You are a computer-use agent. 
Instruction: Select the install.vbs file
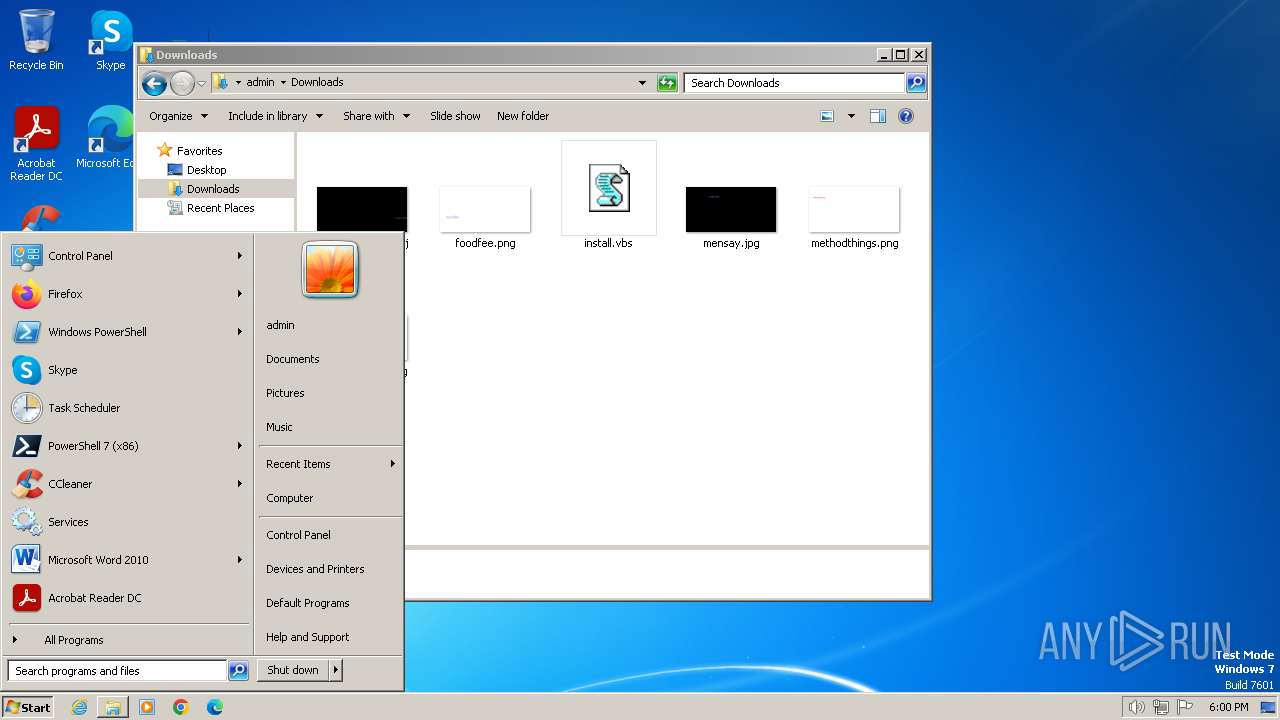[x=608, y=196]
